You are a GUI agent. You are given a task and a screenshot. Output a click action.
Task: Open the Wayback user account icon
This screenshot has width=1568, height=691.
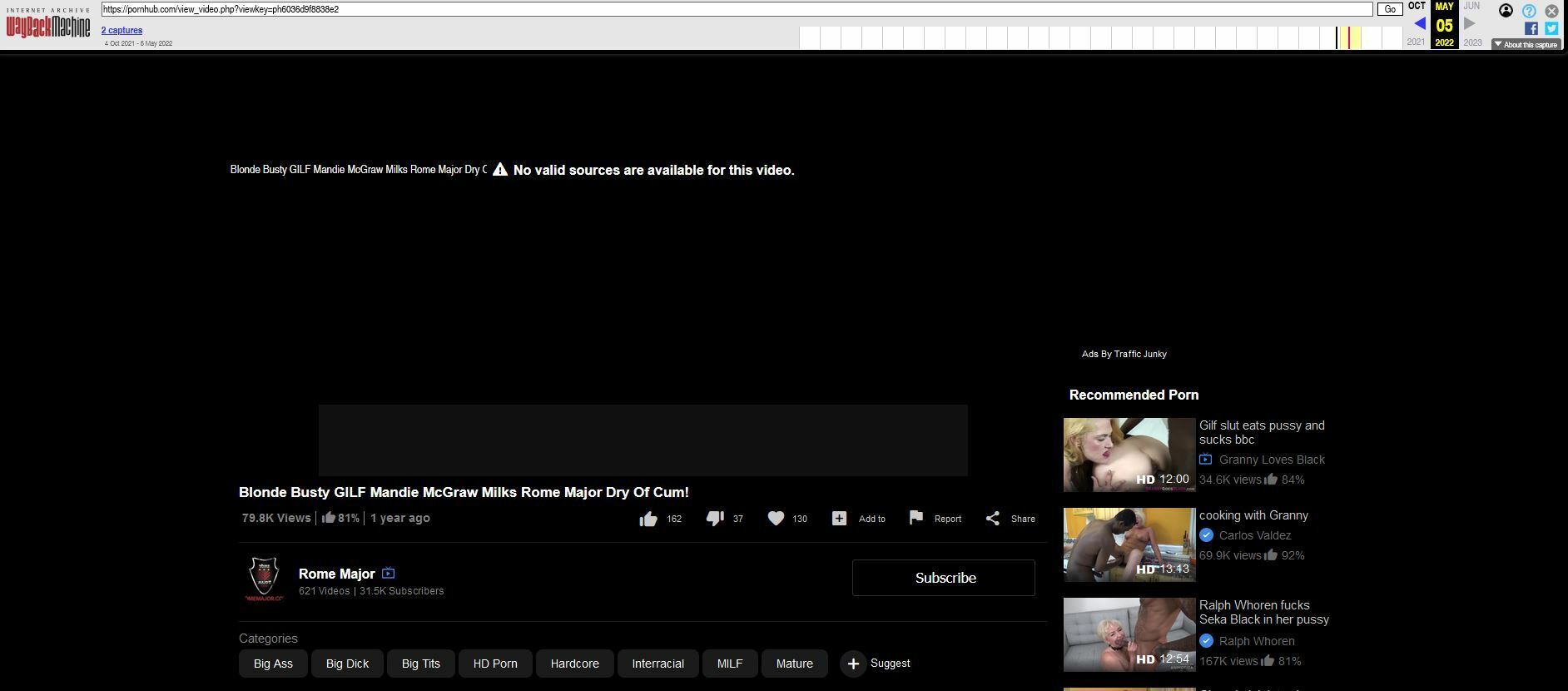(x=1506, y=11)
